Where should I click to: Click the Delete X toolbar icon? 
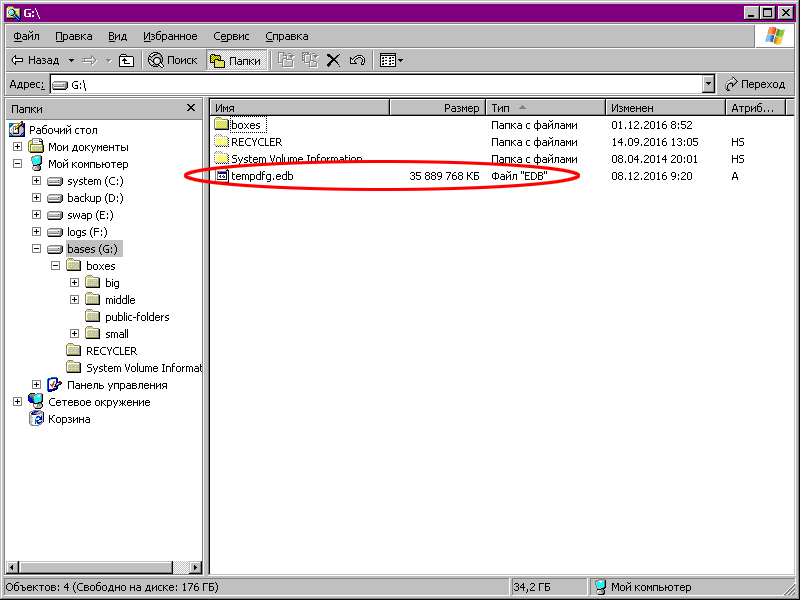tap(333, 60)
